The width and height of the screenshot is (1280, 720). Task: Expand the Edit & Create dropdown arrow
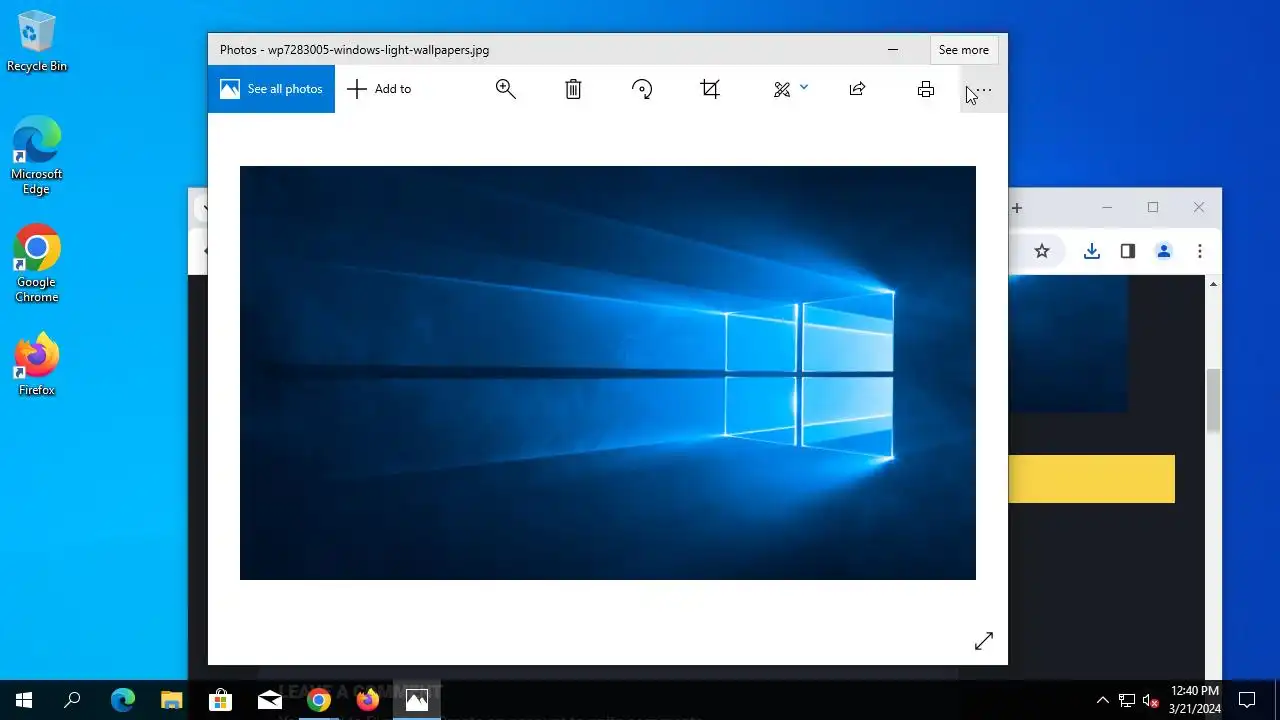[804, 88]
